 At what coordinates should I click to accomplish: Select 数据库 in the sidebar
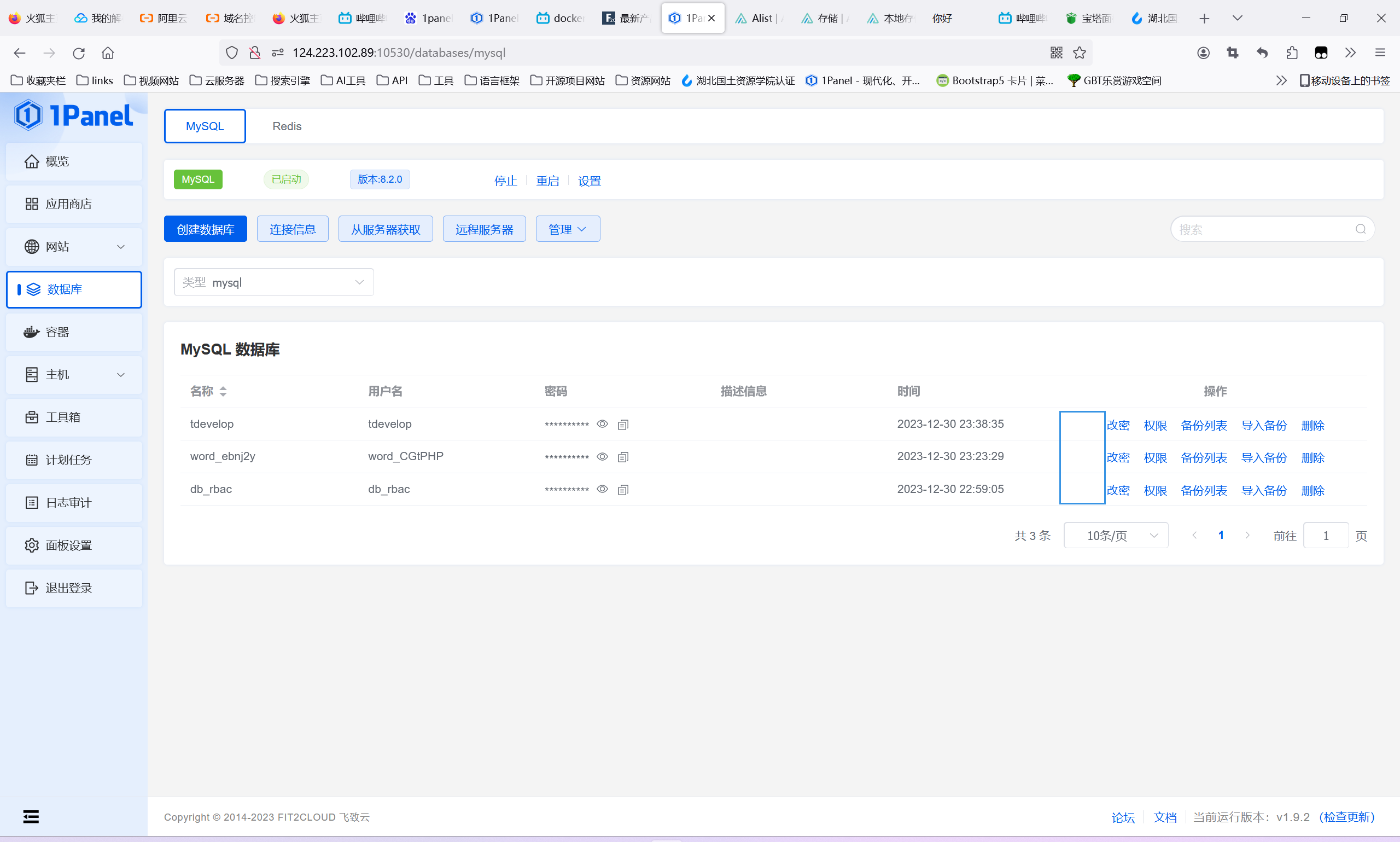point(74,289)
